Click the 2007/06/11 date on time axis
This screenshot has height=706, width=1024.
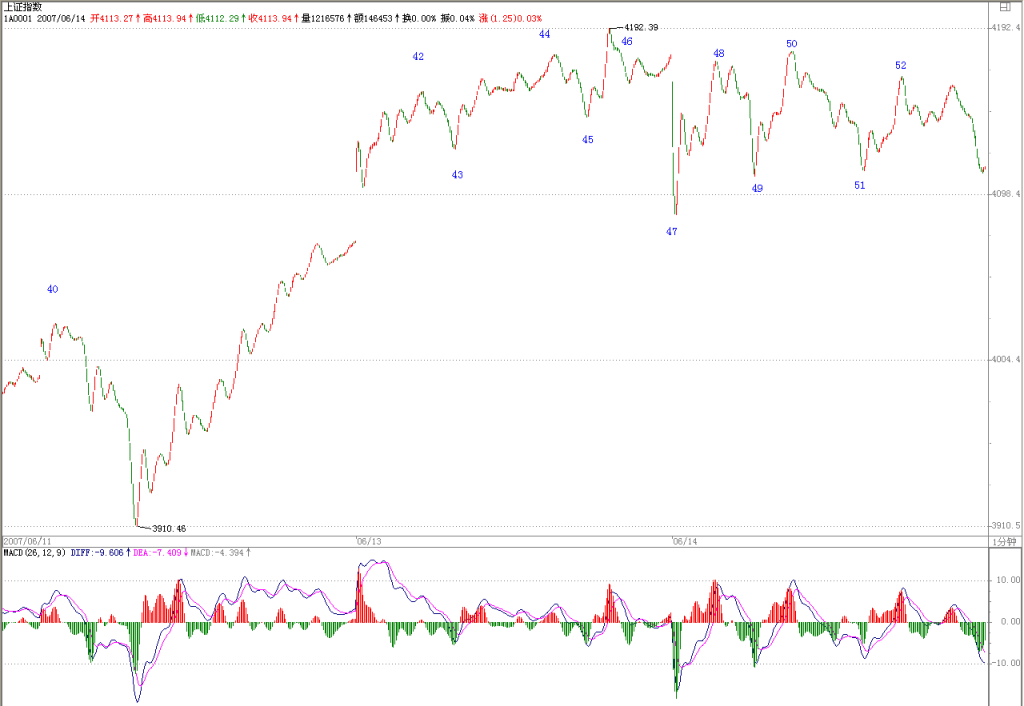pos(27,541)
